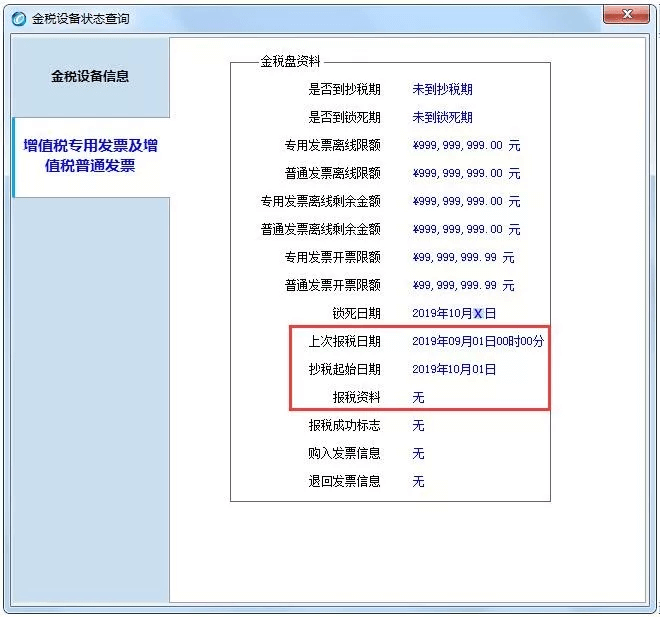Click the 是否到抄税期 label

tap(345, 89)
